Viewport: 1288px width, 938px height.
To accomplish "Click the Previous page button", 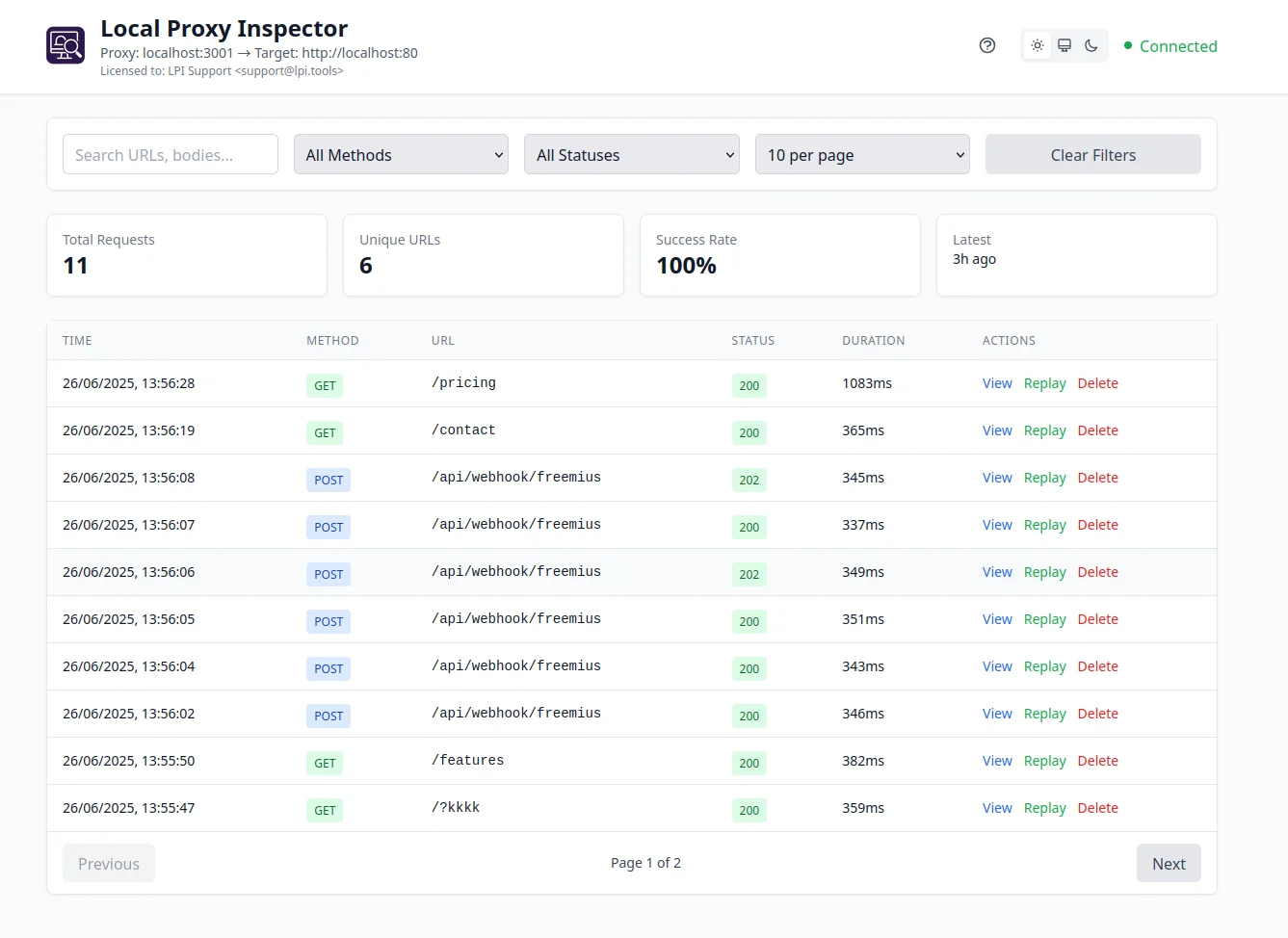I will (109, 864).
